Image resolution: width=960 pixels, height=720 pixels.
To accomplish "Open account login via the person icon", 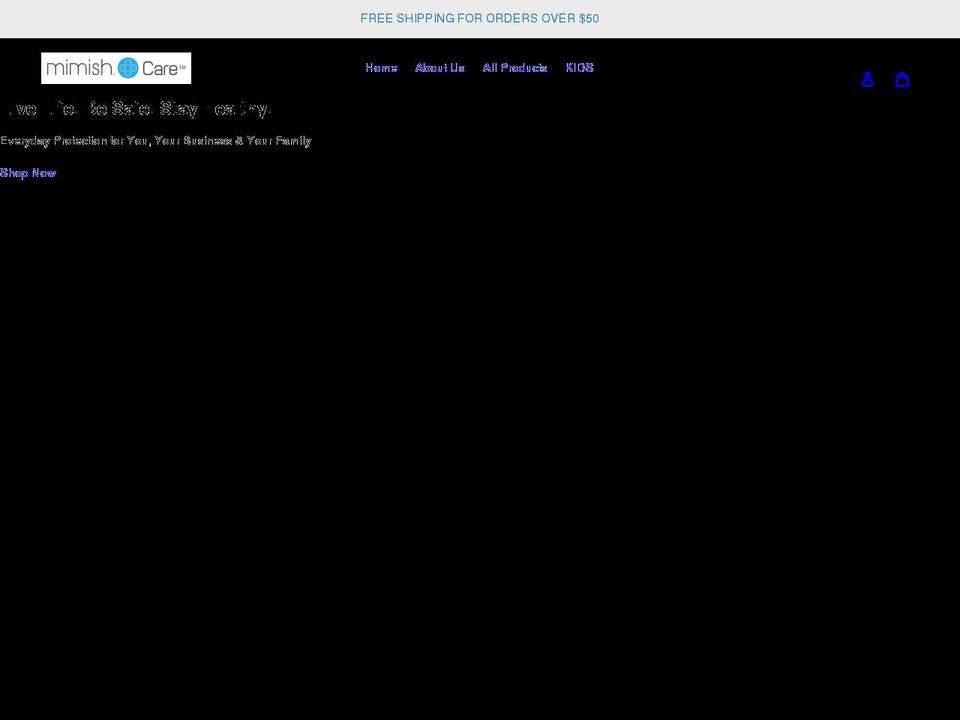I will coord(868,79).
